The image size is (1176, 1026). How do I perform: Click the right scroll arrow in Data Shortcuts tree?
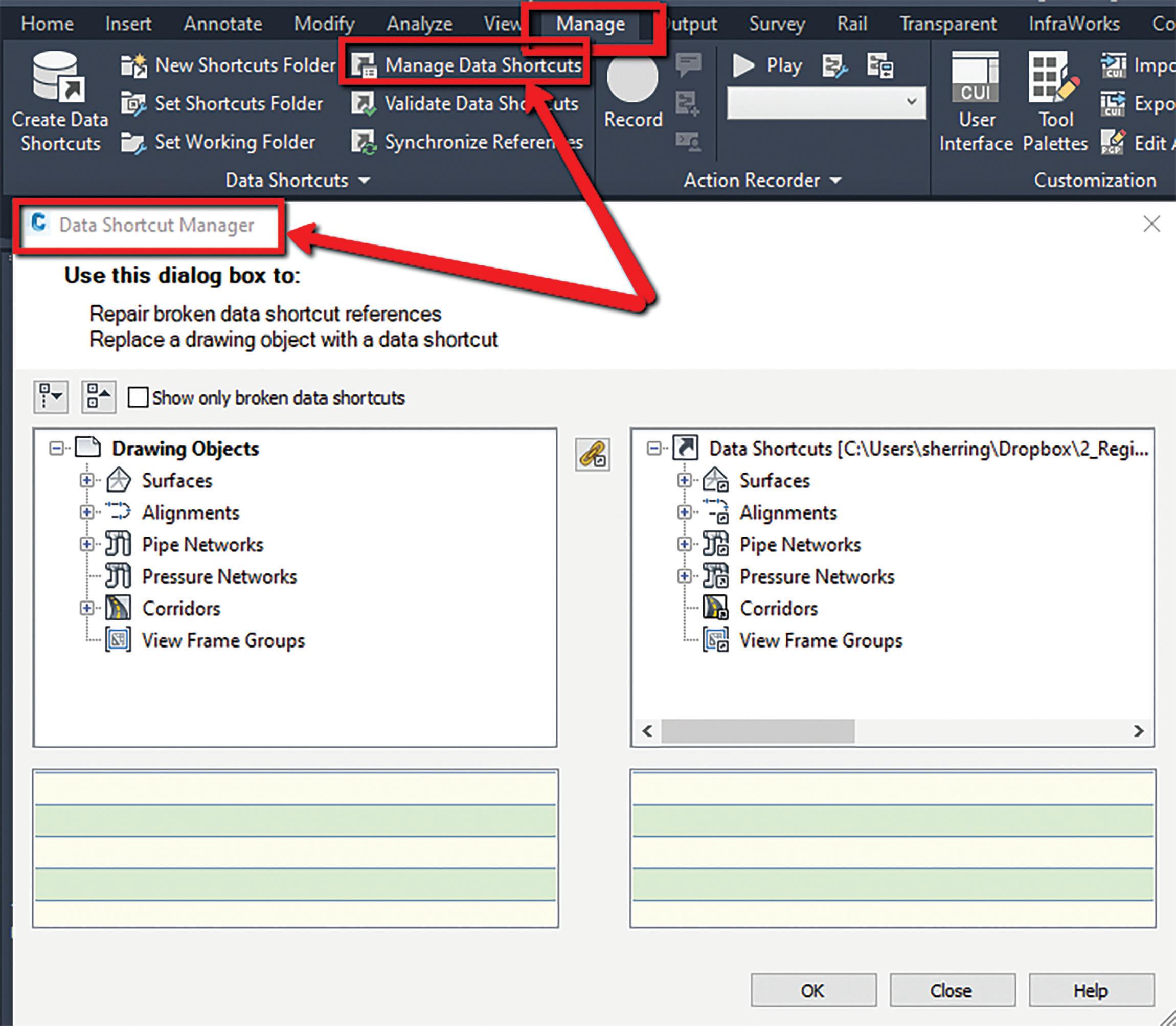[1138, 731]
